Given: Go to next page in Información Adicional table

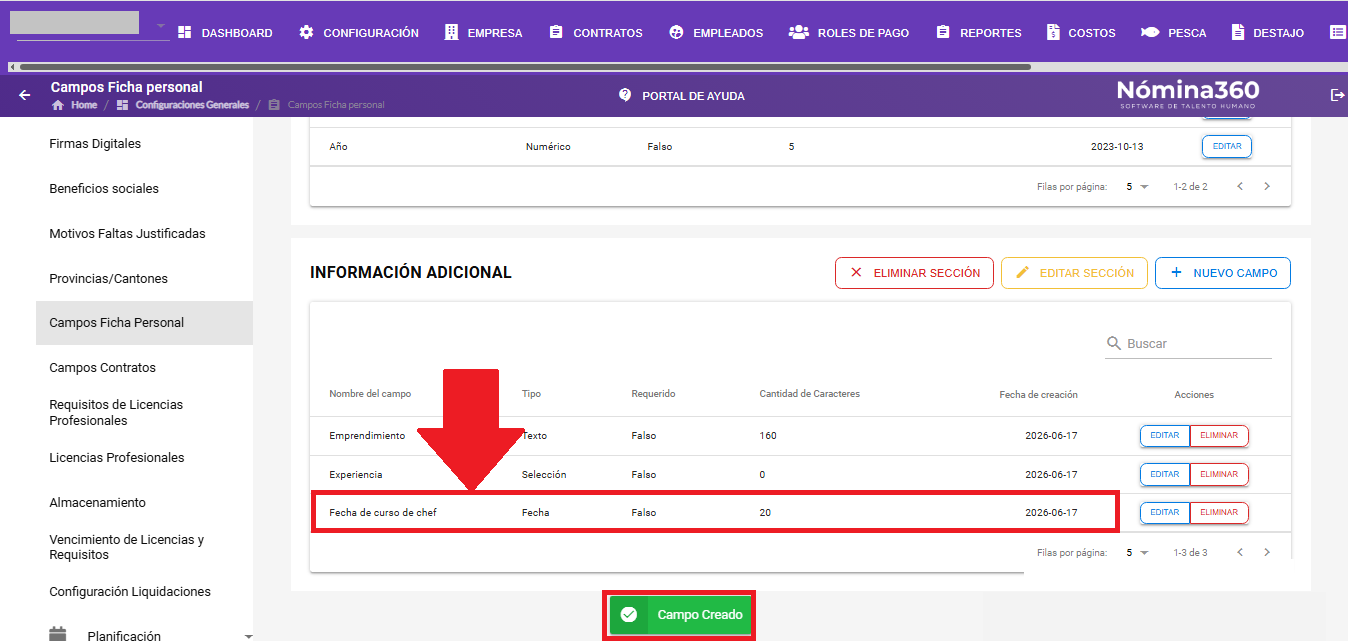Looking at the screenshot, I should [x=1267, y=552].
